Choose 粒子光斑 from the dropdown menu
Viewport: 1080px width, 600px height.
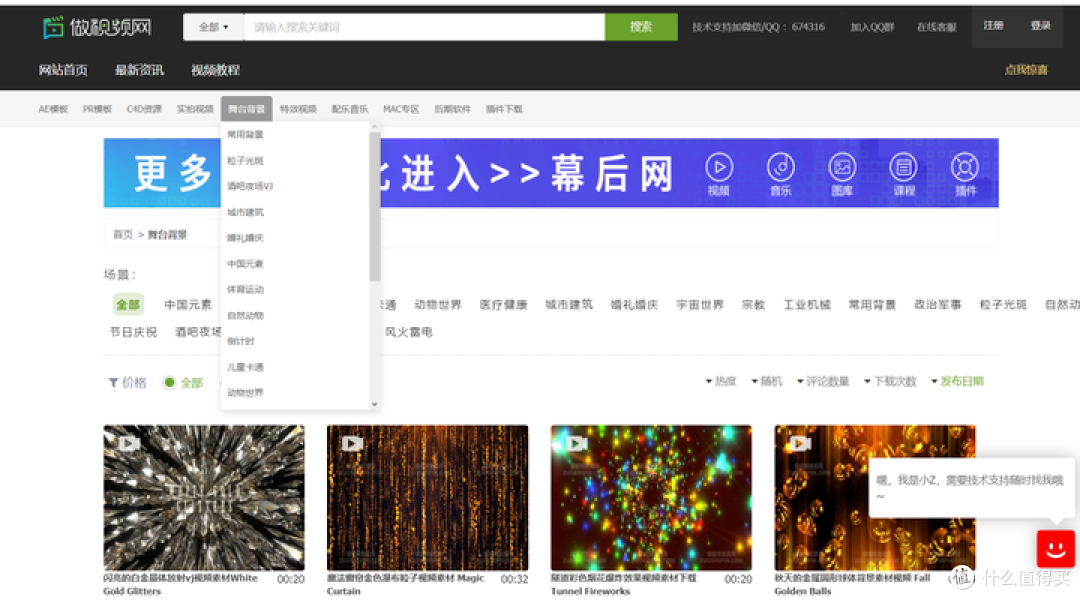click(x=245, y=161)
